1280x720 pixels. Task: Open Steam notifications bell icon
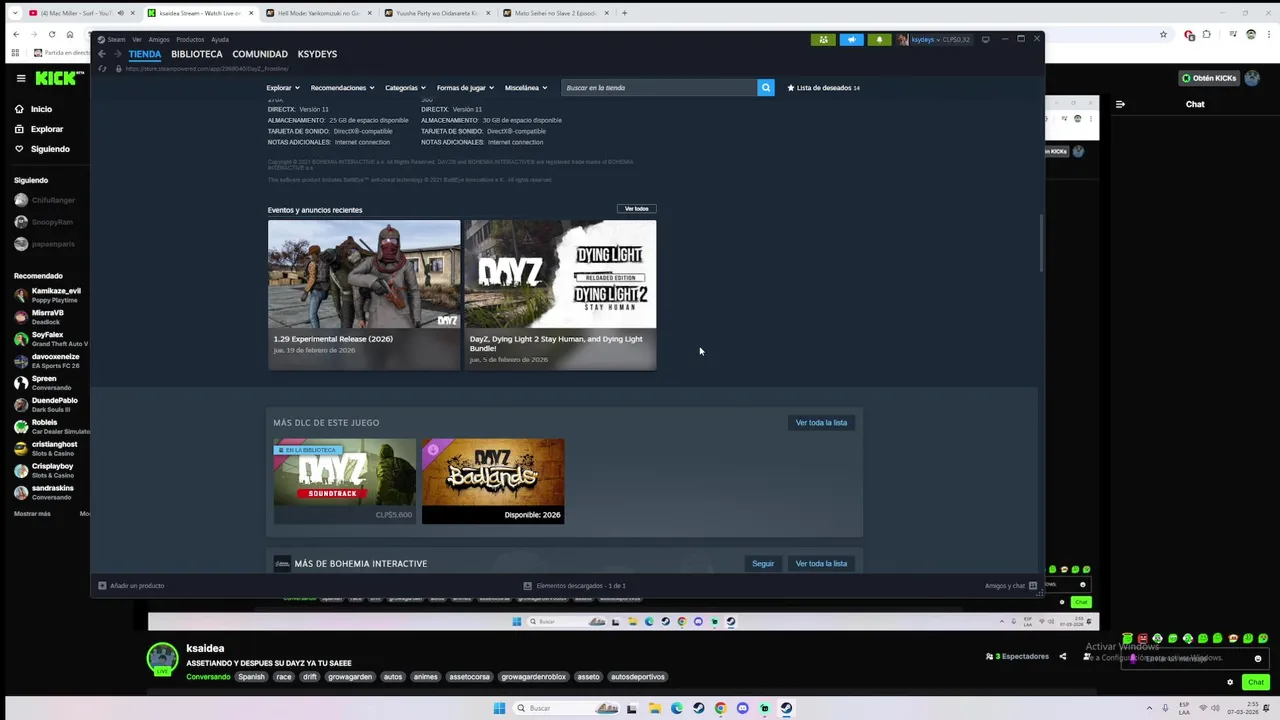879,40
